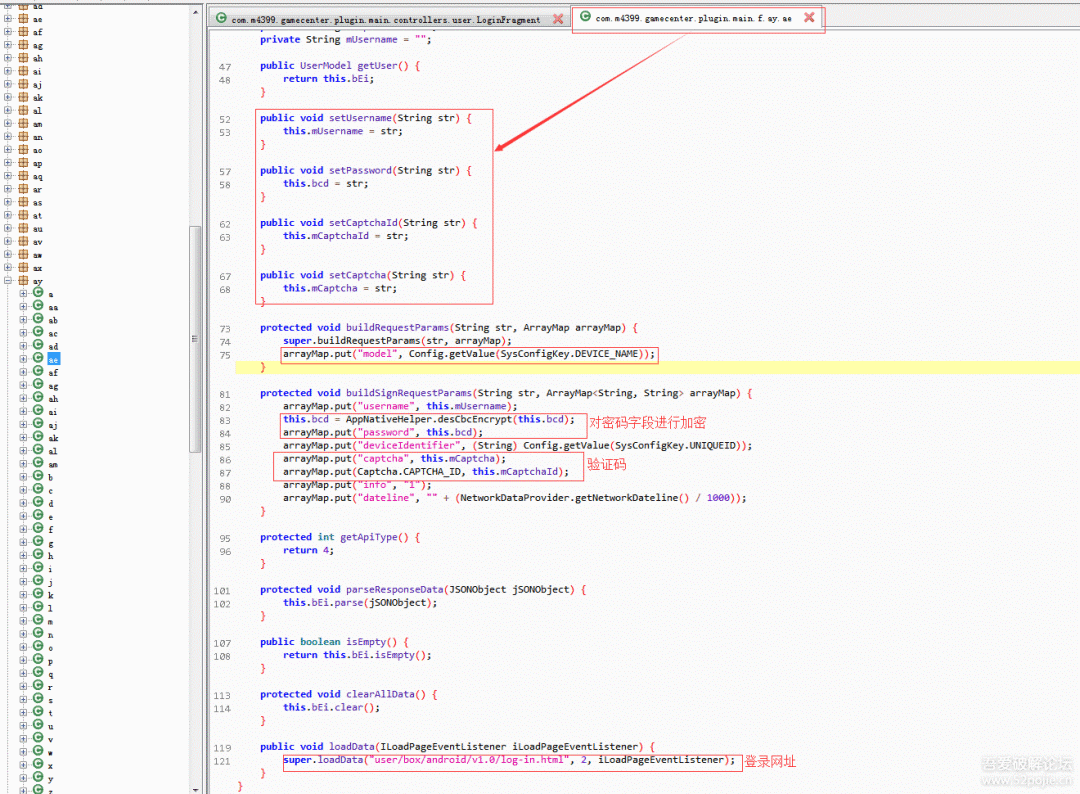Expand class n under package ay

click(23, 633)
